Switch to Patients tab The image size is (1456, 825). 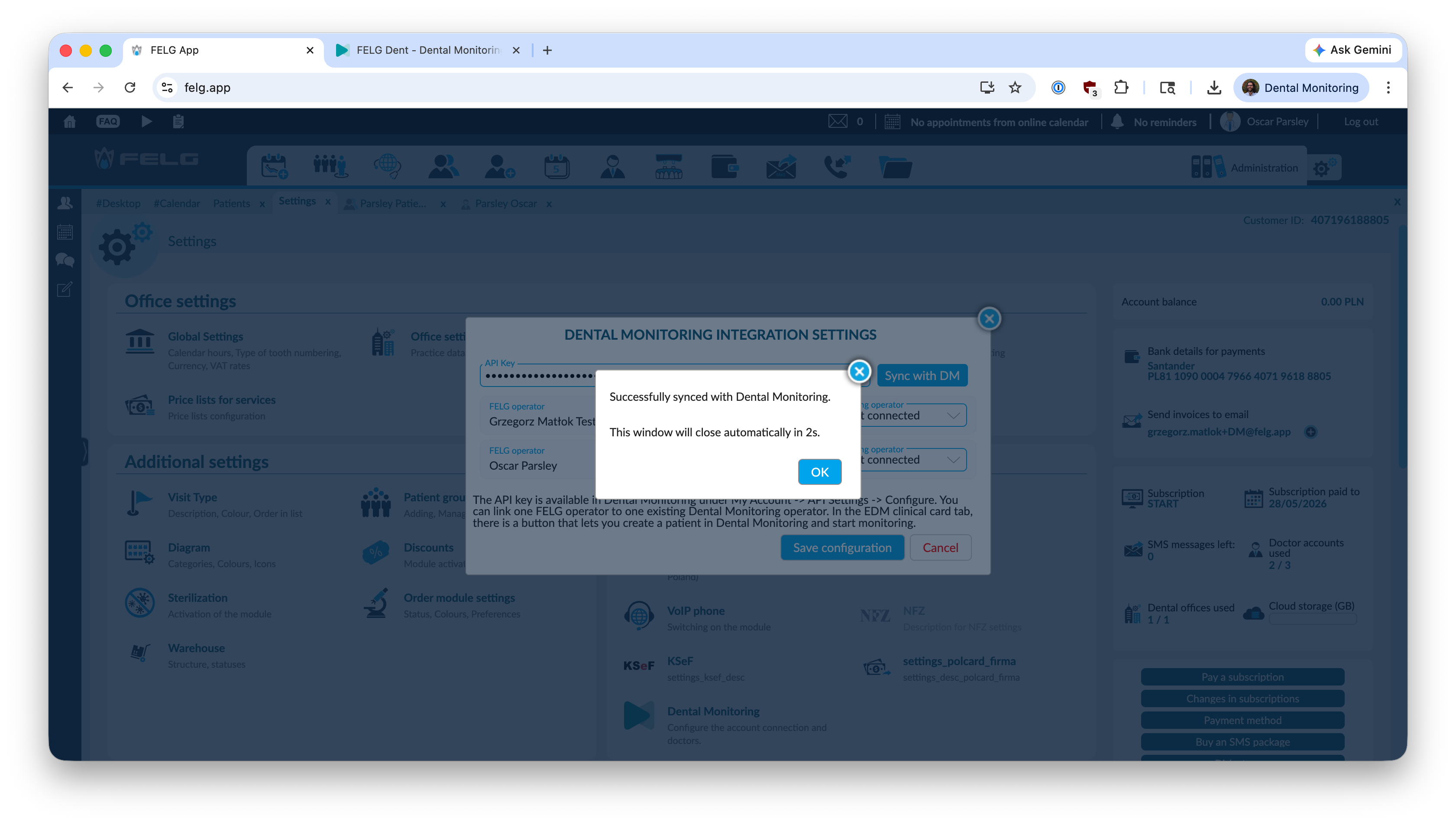pyautogui.click(x=231, y=203)
